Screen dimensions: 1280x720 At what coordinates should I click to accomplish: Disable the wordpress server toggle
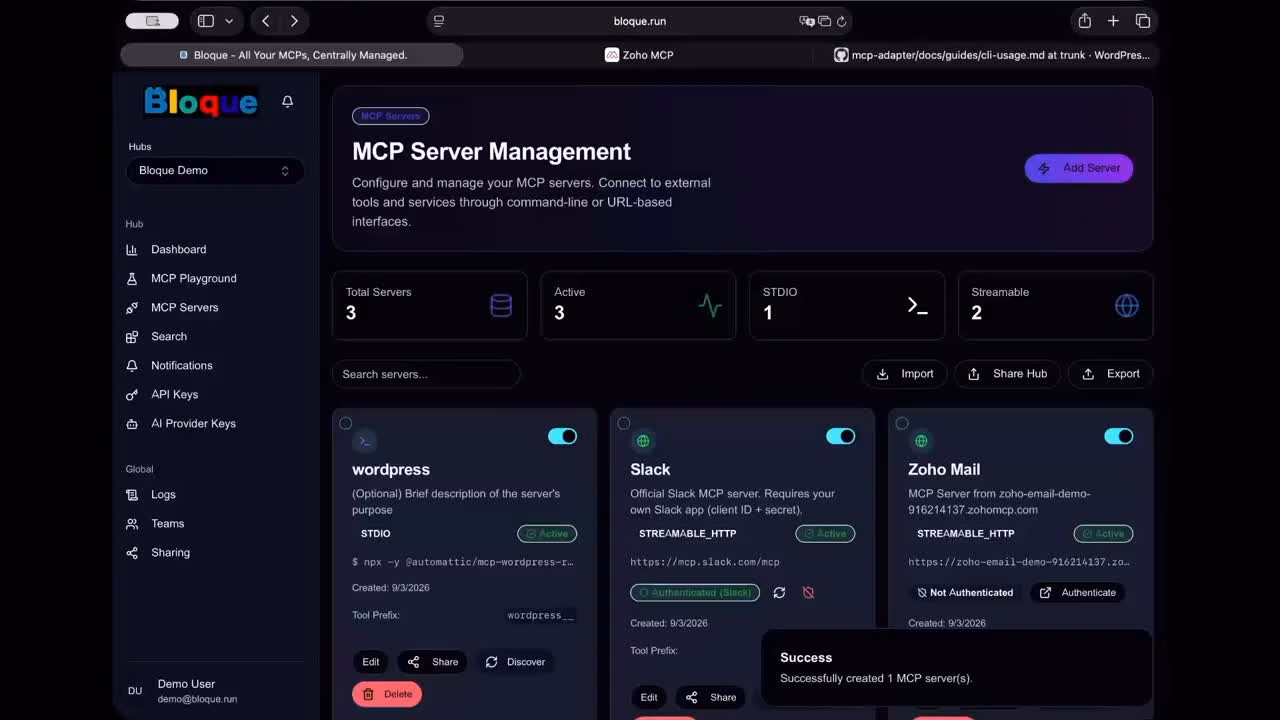tap(562, 436)
